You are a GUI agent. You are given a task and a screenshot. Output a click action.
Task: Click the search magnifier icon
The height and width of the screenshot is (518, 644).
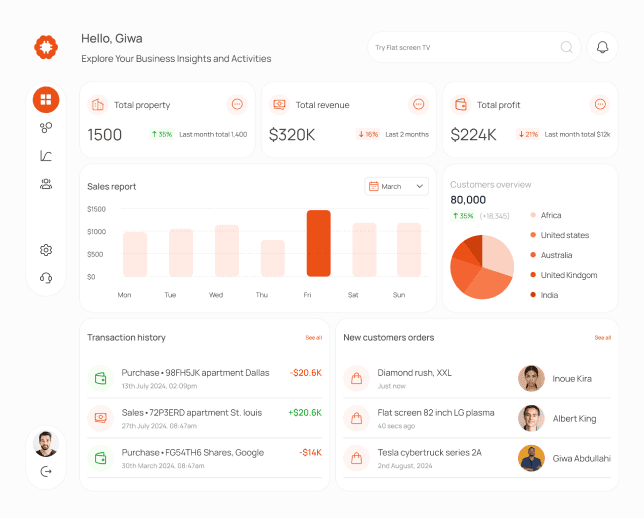[566, 47]
